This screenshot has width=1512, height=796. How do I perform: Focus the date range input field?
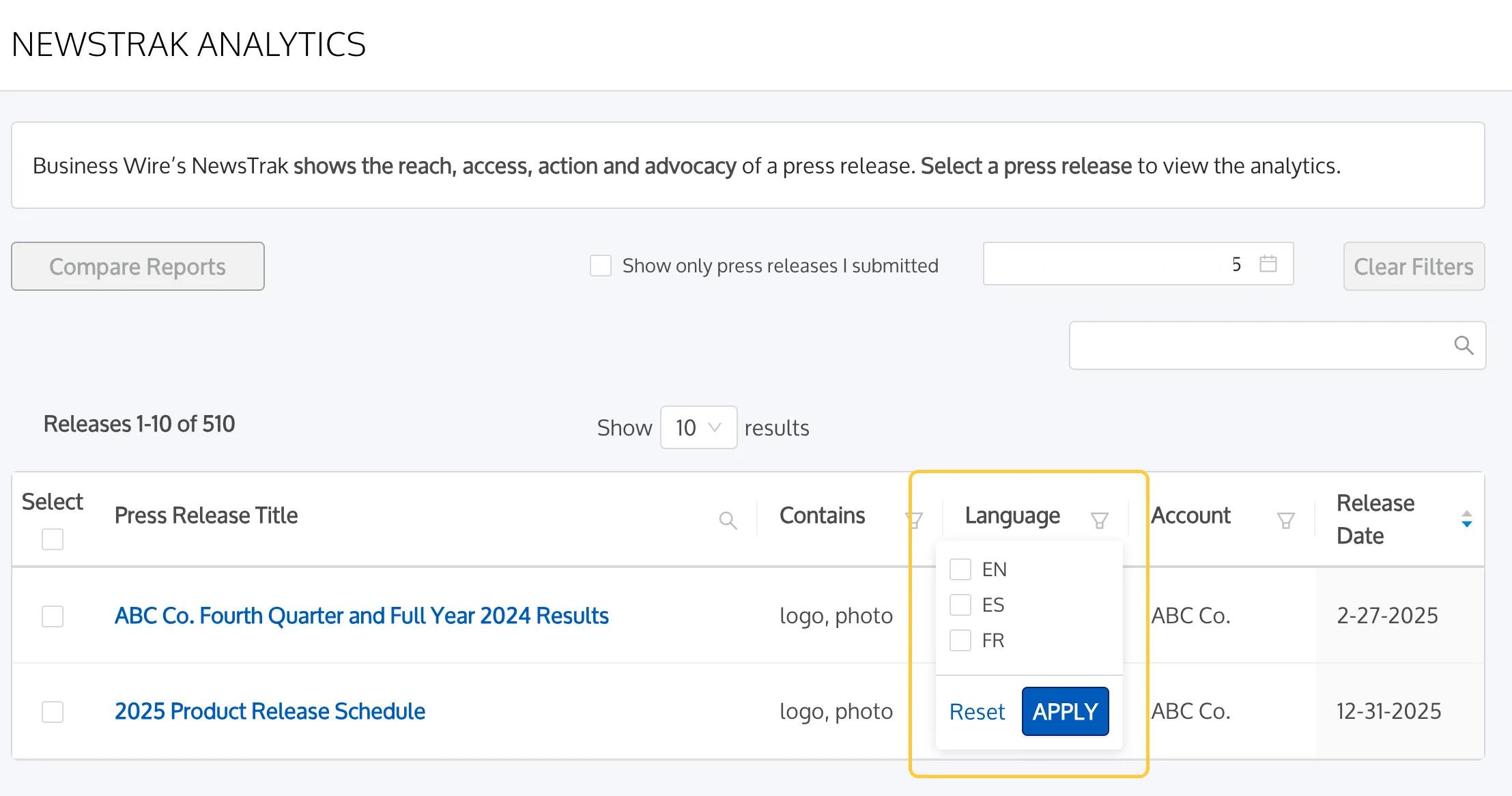[x=1138, y=264]
